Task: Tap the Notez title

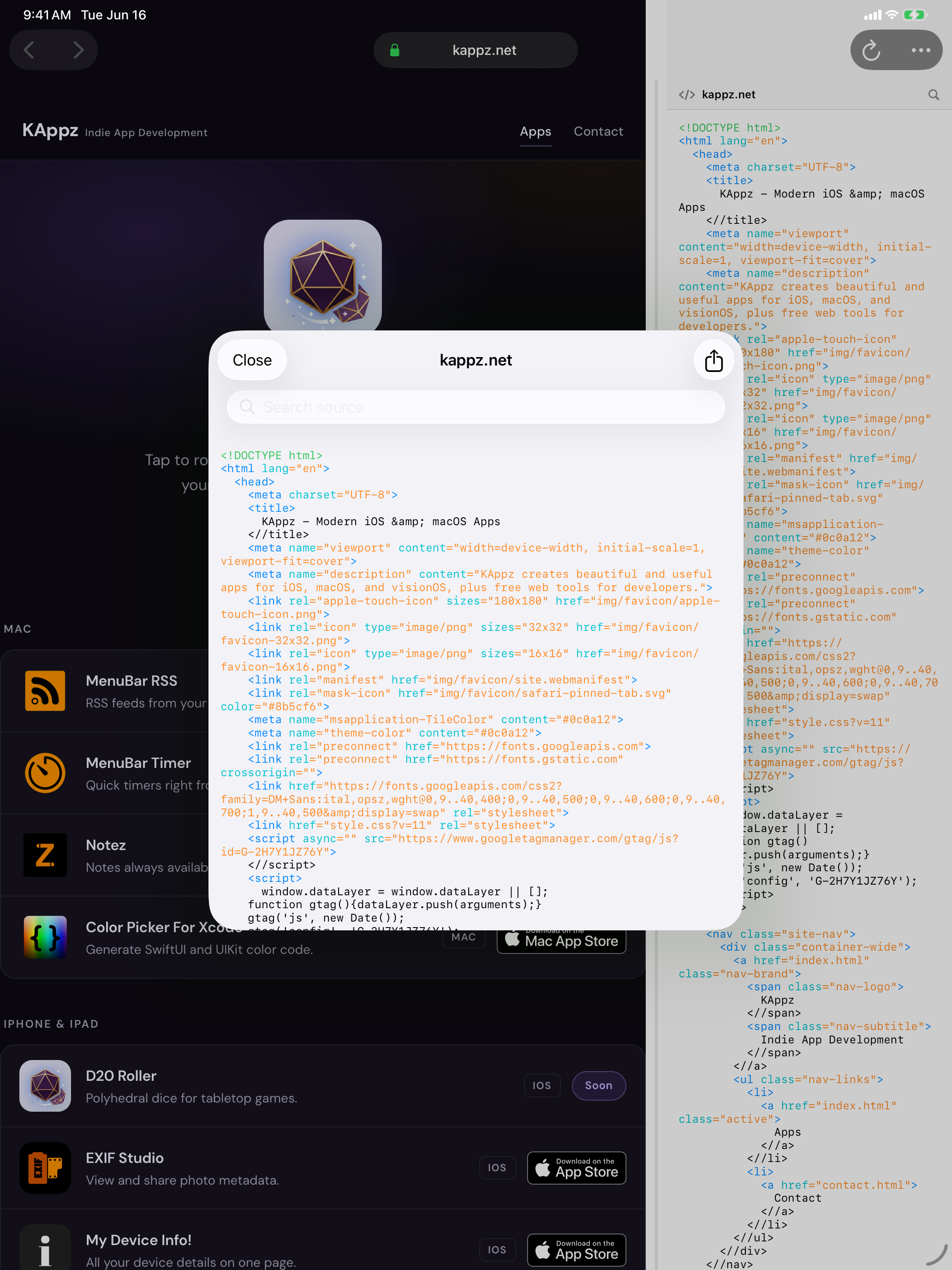Action: click(x=106, y=845)
